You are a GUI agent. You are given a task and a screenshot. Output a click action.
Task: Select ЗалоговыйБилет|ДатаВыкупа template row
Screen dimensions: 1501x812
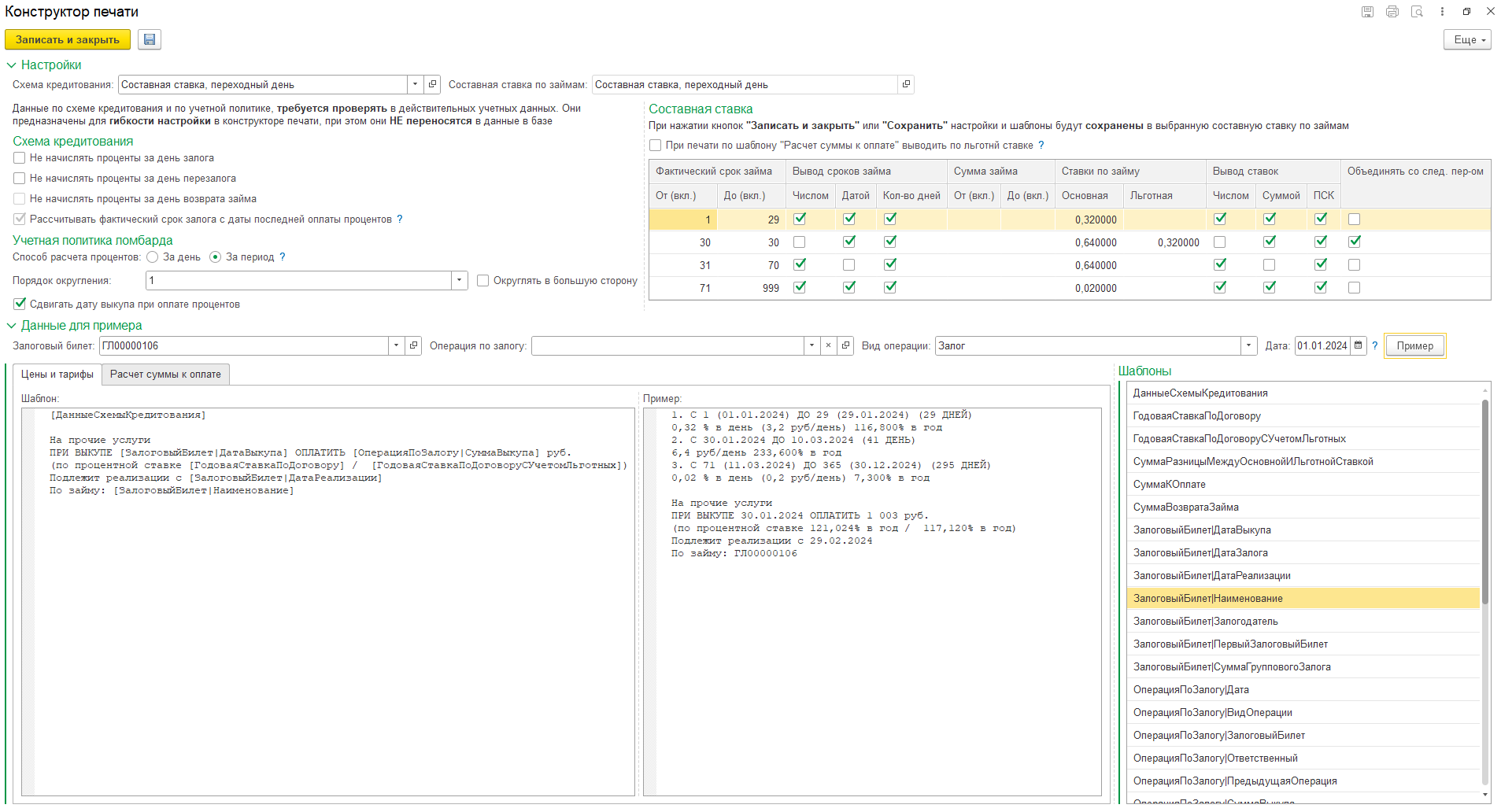(1303, 530)
